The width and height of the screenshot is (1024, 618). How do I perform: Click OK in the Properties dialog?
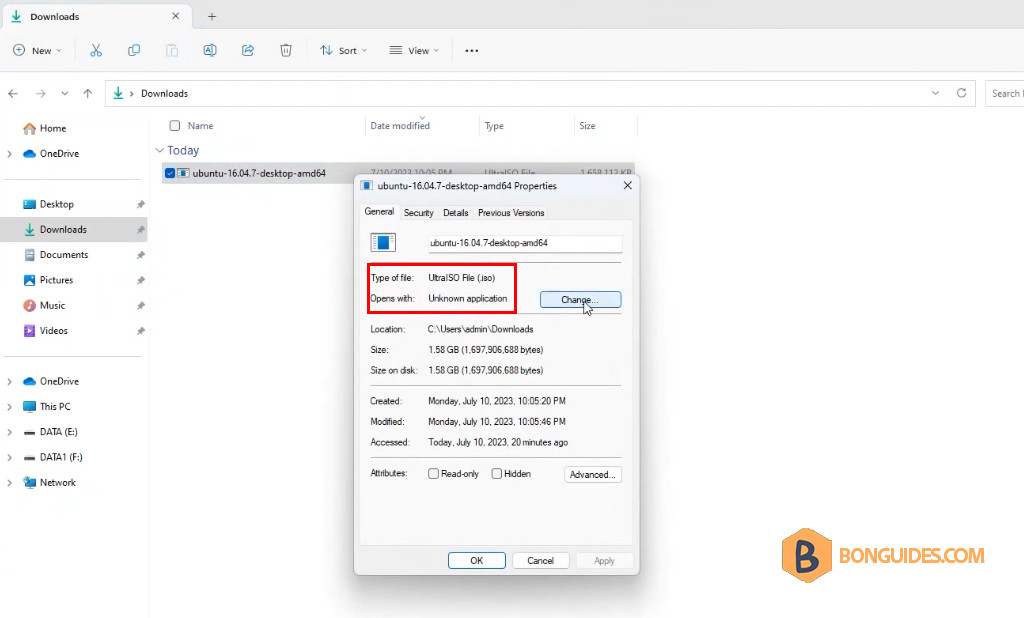pos(477,561)
